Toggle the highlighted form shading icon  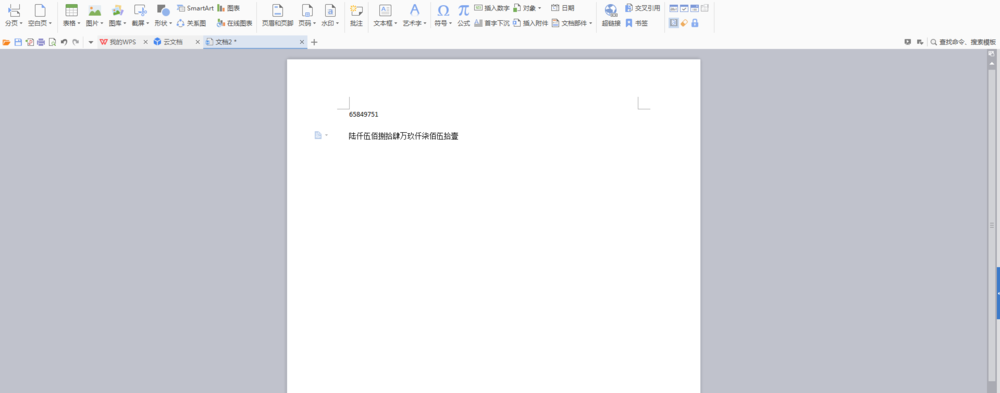673,23
